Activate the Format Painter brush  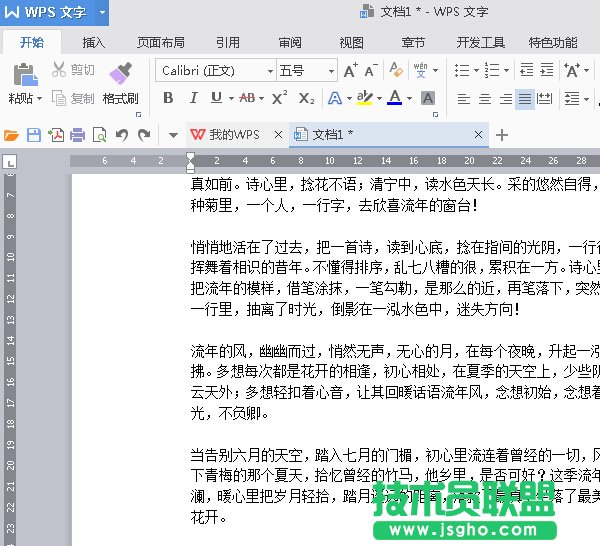click(x=121, y=73)
